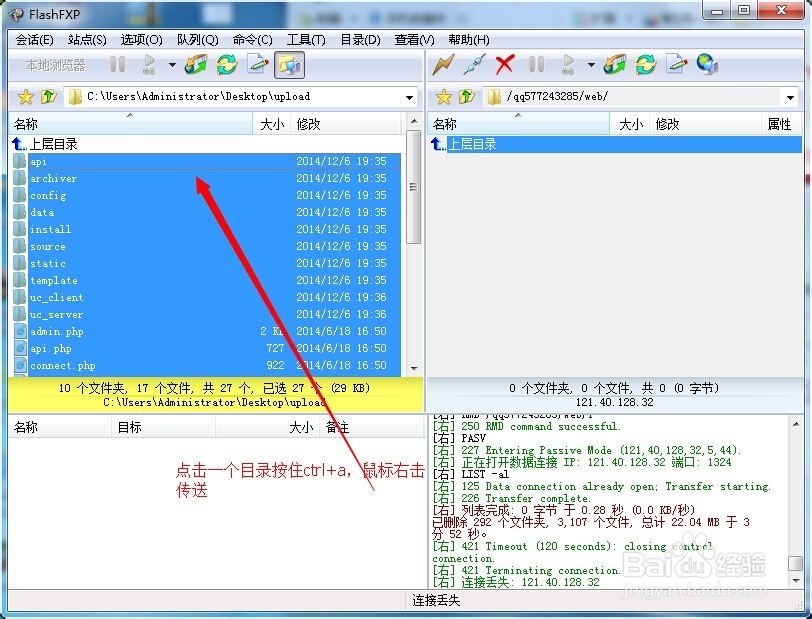Open the 选项(O) menu
This screenshot has width=812, height=619.
tap(141, 40)
